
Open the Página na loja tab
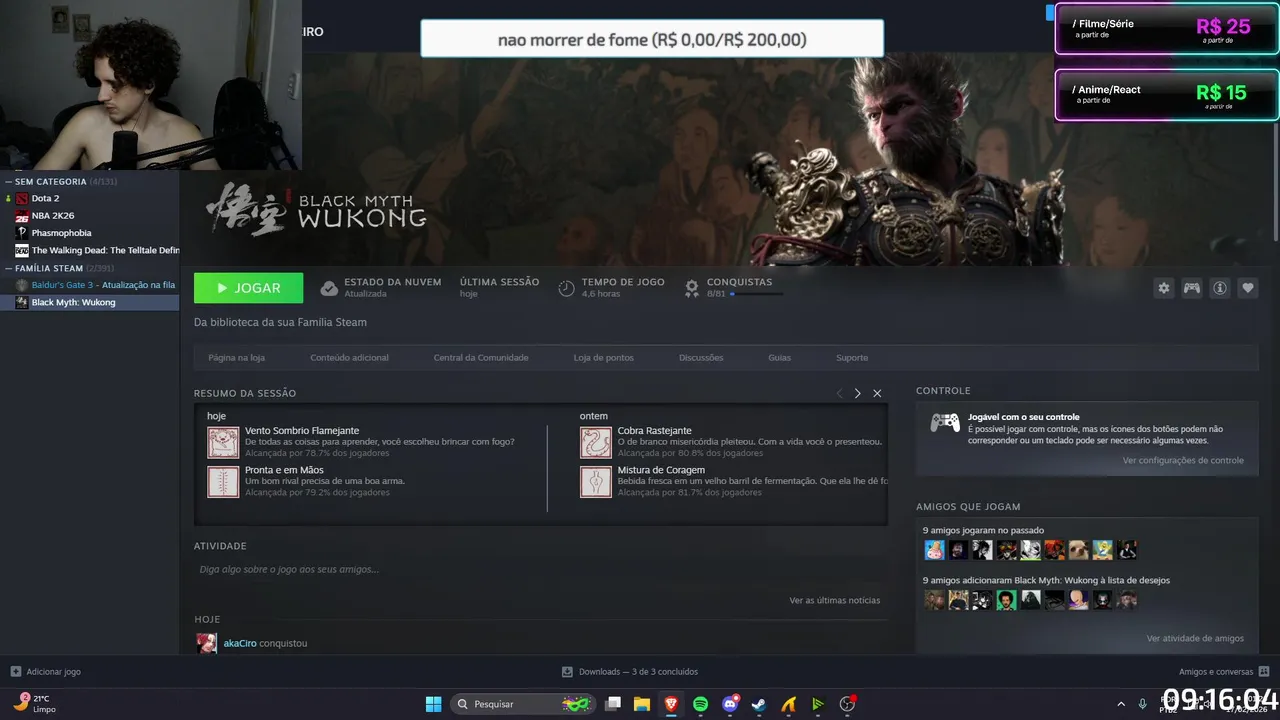[x=237, y=357]
